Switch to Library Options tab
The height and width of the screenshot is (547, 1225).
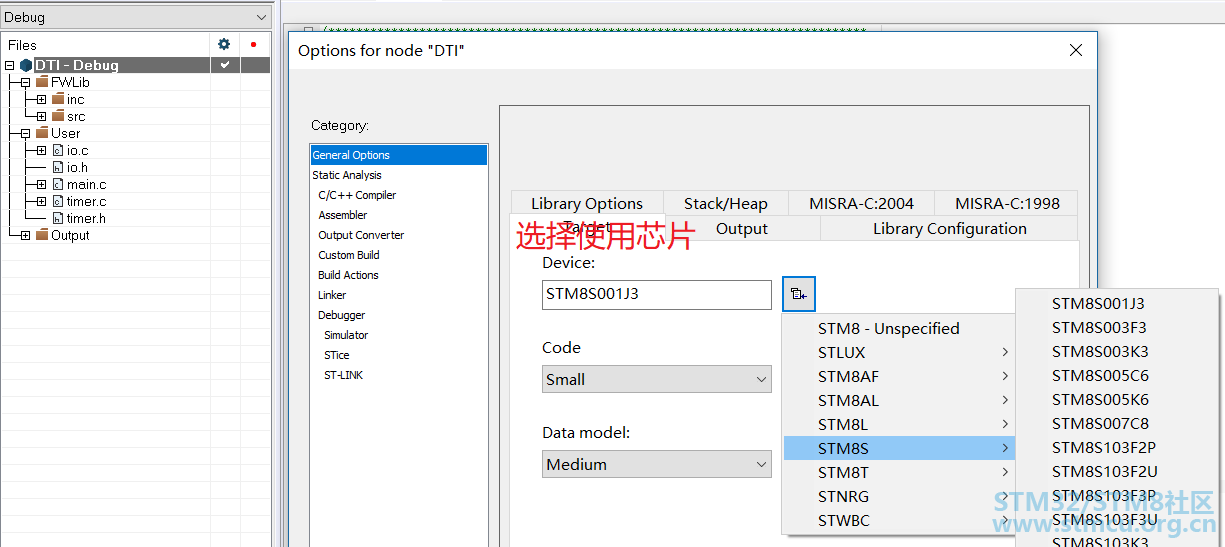pyautogui.click(x=587, y=203)
